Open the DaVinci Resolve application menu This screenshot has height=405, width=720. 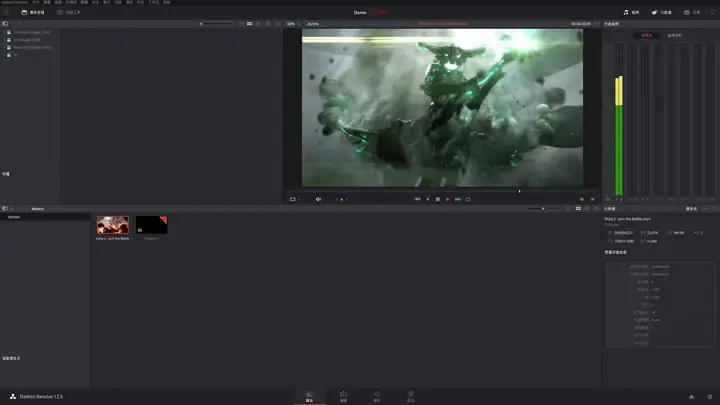tap(15, 2)
